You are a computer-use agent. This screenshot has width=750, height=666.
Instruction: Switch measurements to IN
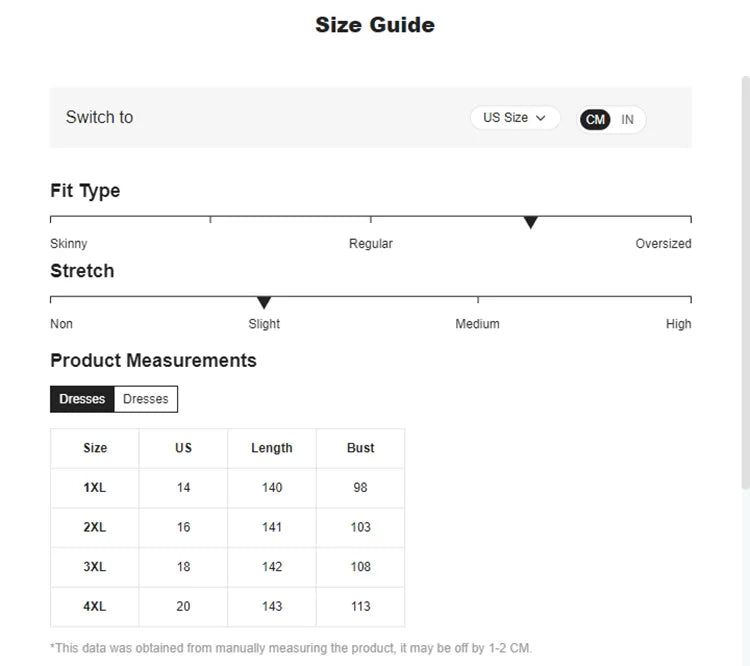tap(627, 120)
